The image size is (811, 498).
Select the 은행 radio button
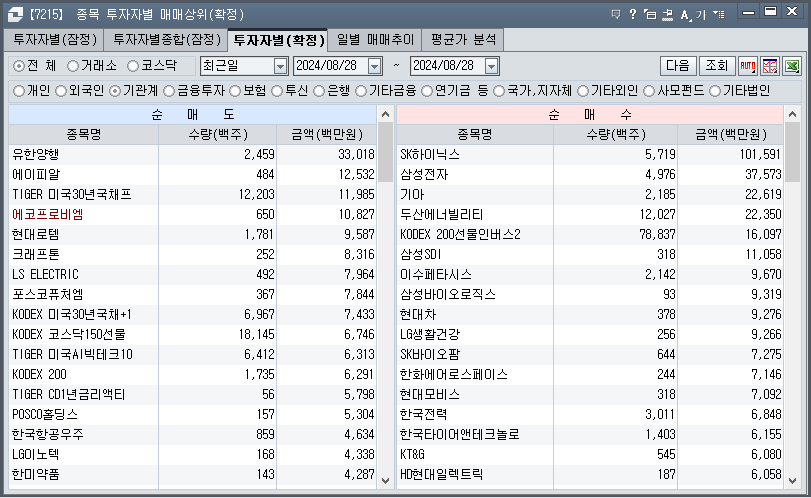coord(319,91)
